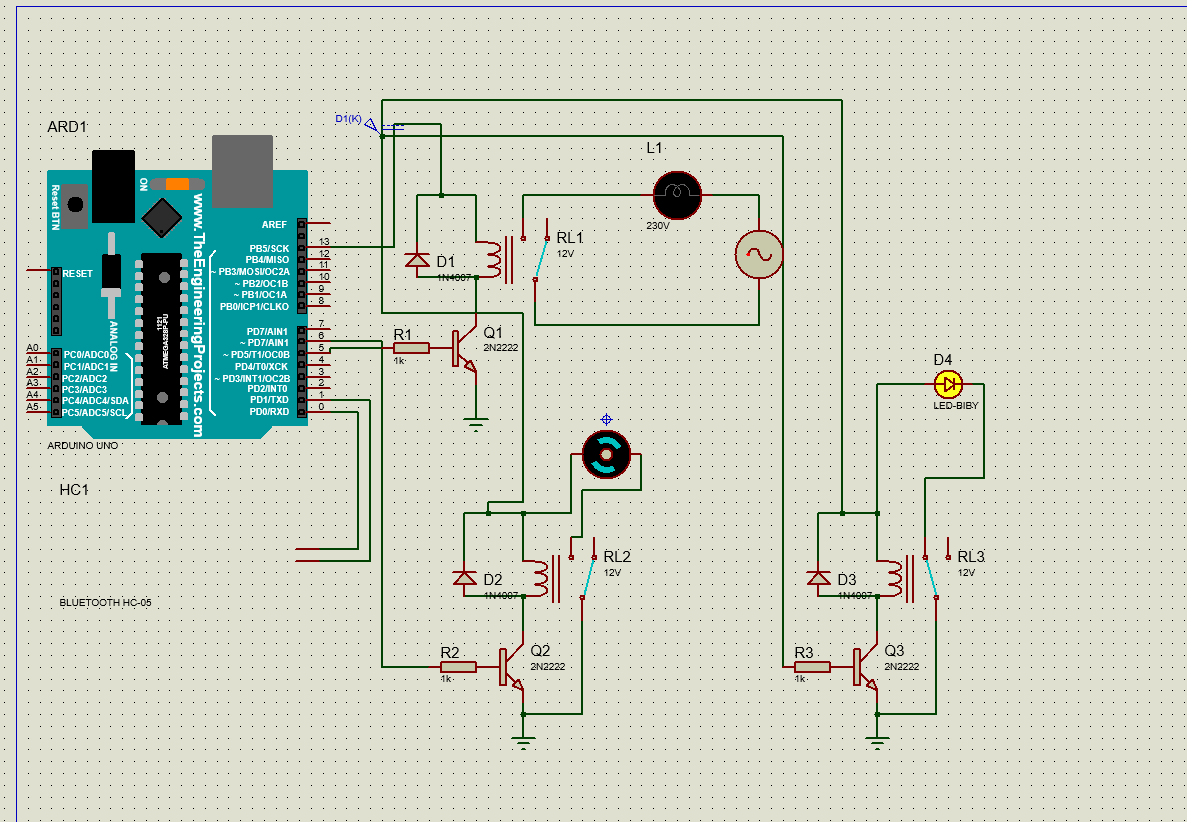This screenshot has width=1187, height=822.
Task: Click ground symbol under Q3
Action: tap(877, 743)
